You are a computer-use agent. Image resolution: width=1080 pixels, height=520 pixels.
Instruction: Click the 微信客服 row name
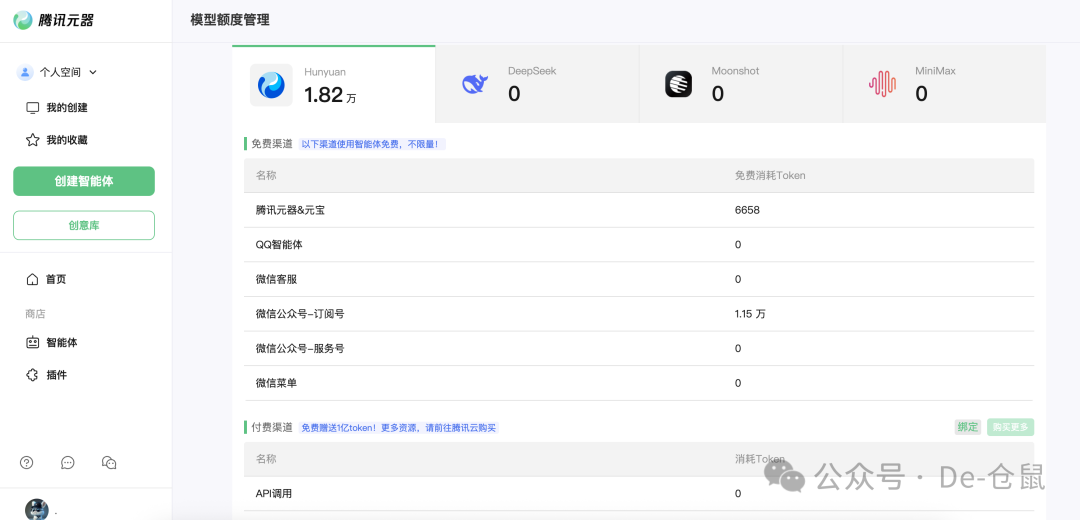276,279
